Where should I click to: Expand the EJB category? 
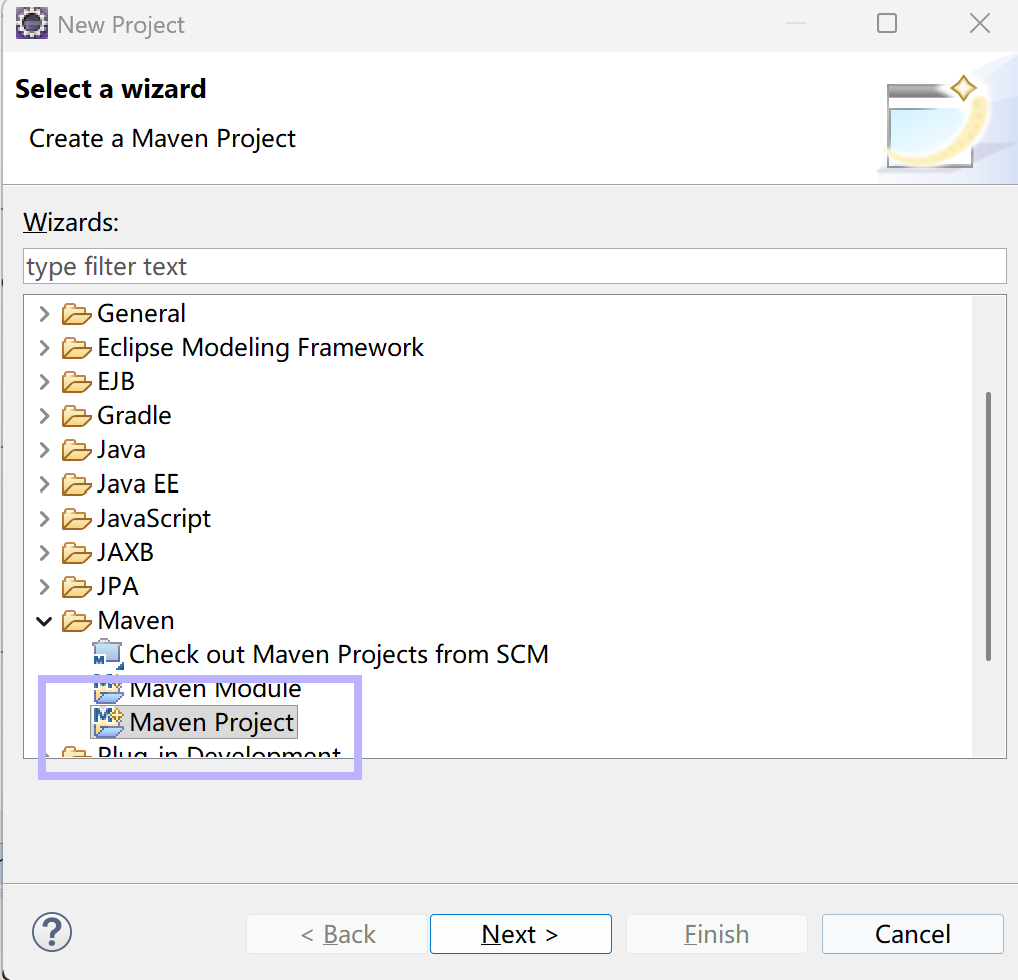tap(44, 382)
